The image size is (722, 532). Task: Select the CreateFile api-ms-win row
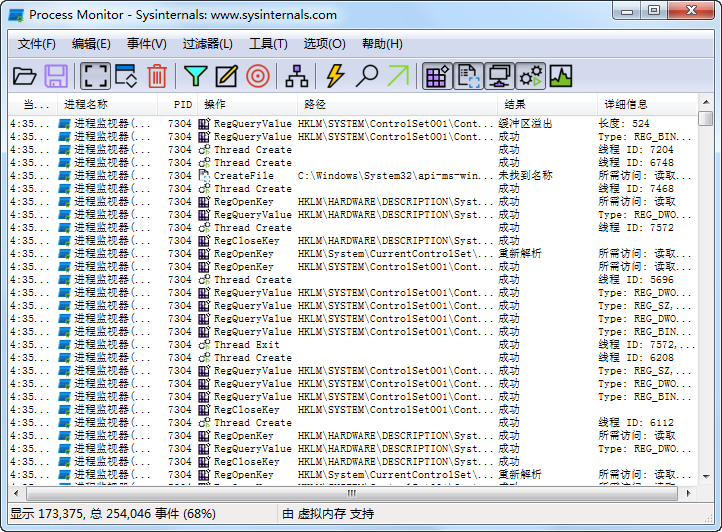(x=352, y=175)
